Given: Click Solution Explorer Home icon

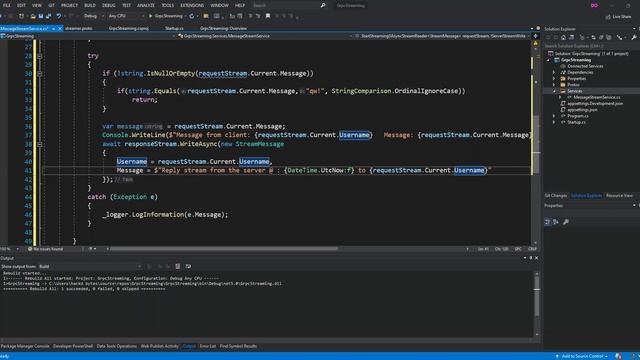Looking at the screenshot, I should pos(563,38).
